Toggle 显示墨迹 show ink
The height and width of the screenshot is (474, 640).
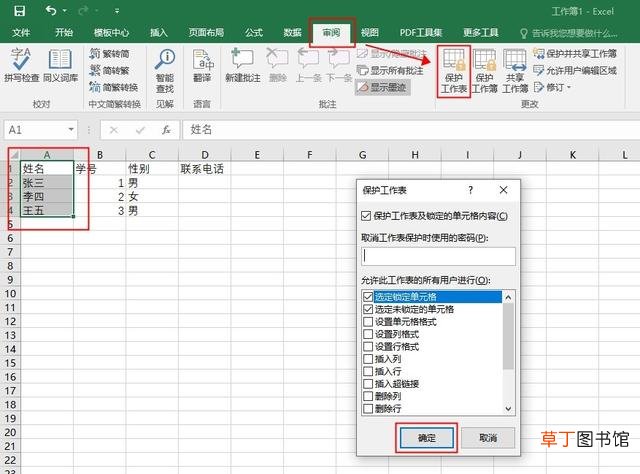[382, 87]
